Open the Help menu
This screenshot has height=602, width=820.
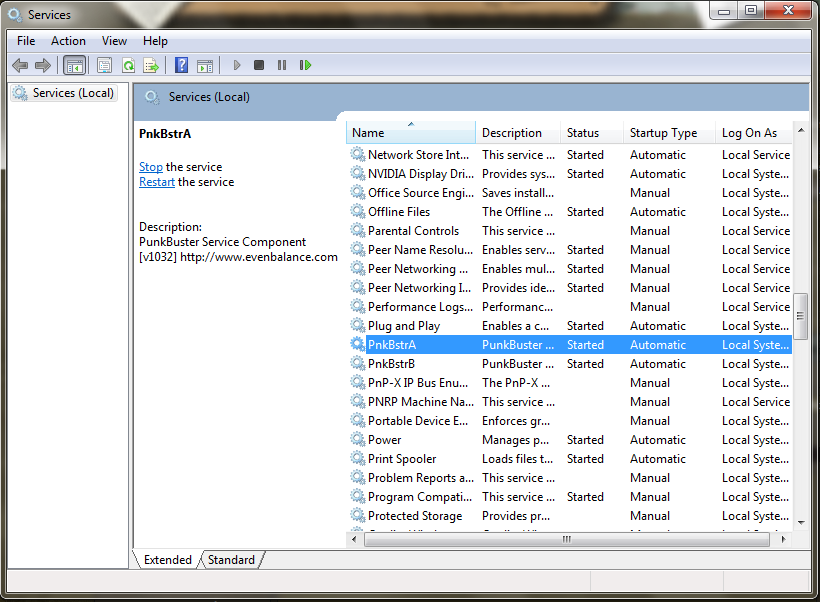(155, 41)
